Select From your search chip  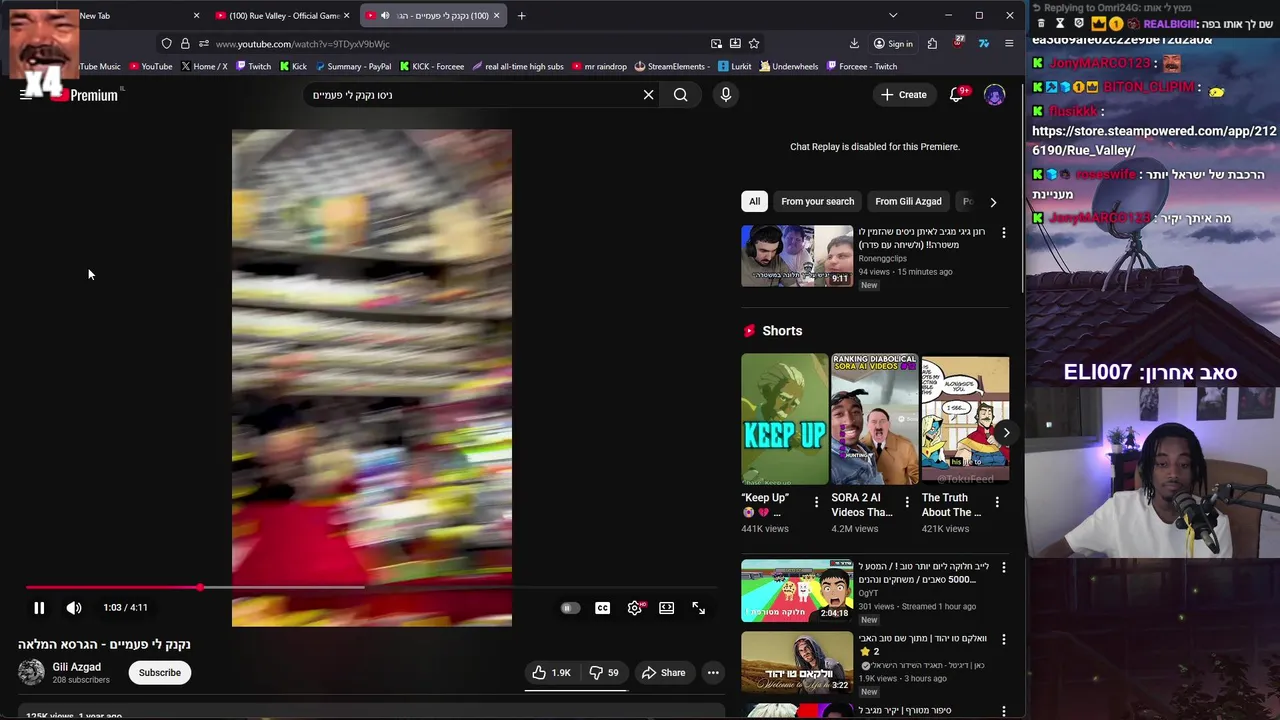(818, 201)
